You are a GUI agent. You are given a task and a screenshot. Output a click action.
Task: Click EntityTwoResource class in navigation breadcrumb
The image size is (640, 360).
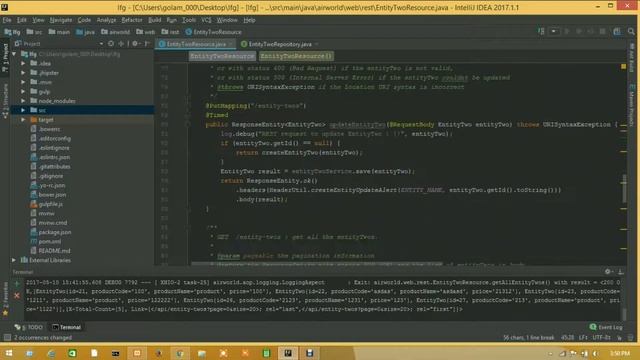tap(213, 32)
